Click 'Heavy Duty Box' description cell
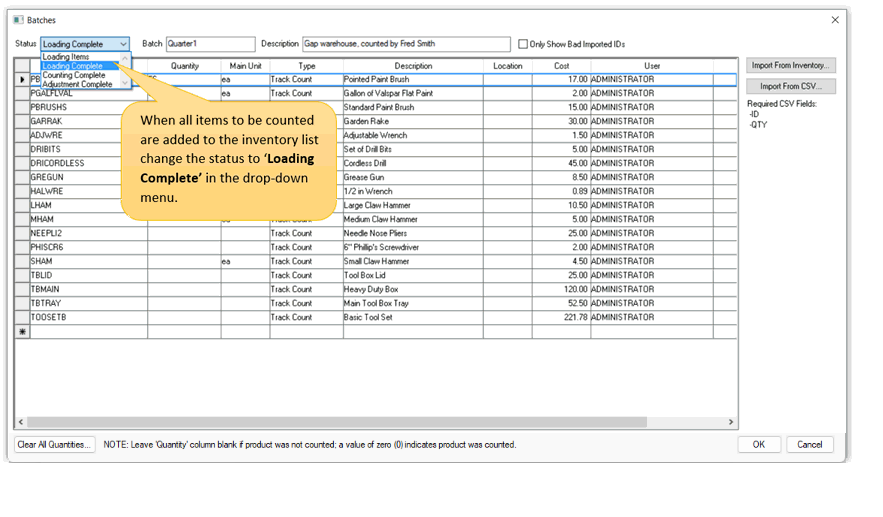The image size is (883, 517). tap(413, 289)
